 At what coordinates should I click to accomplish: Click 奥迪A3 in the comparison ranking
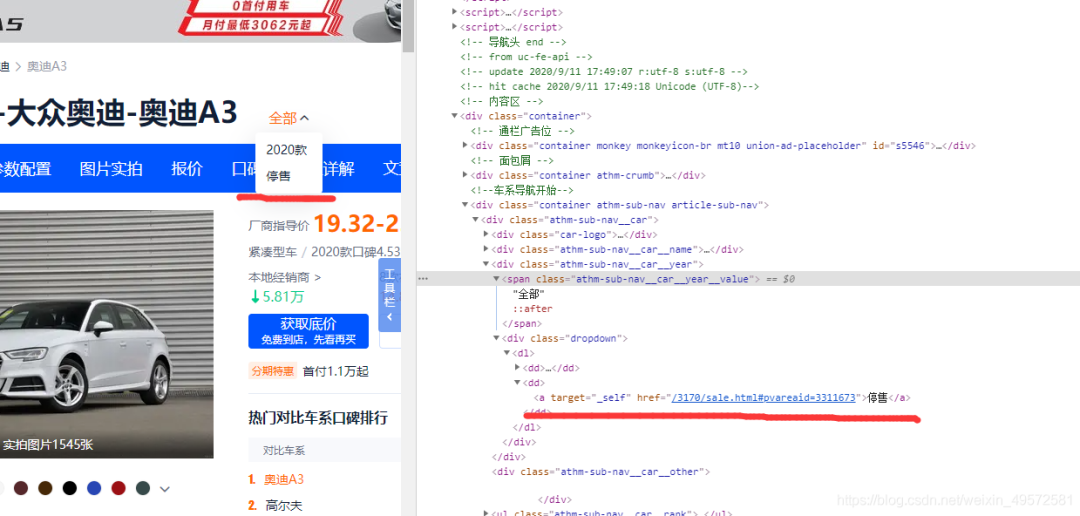284,479
